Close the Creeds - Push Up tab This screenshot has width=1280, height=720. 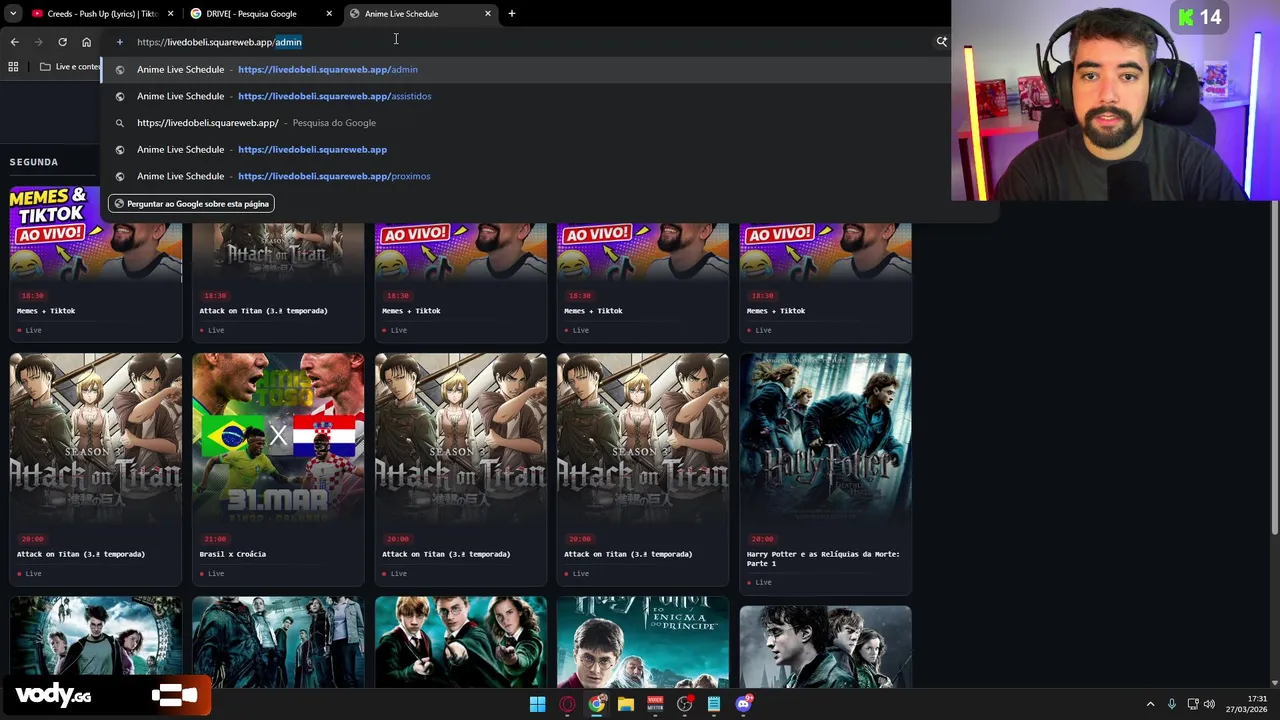(x=170, y=14)
